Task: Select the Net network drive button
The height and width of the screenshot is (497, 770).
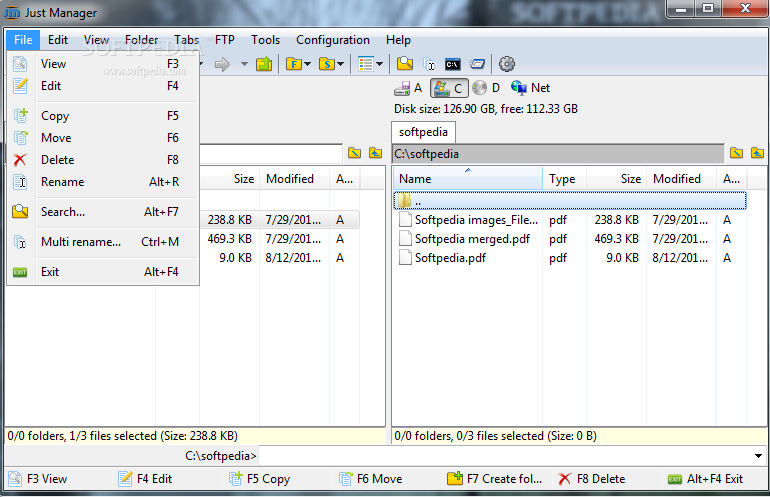Action: pos(531,88)
